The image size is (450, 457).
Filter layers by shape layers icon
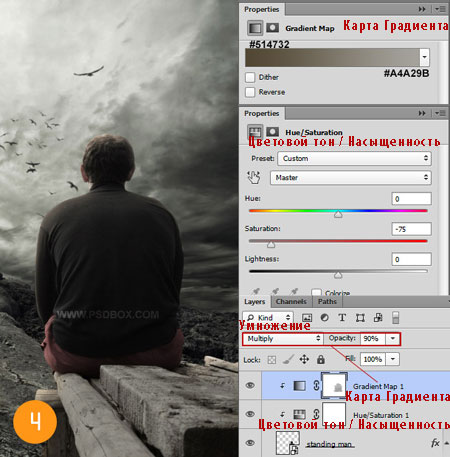(360, 318)
